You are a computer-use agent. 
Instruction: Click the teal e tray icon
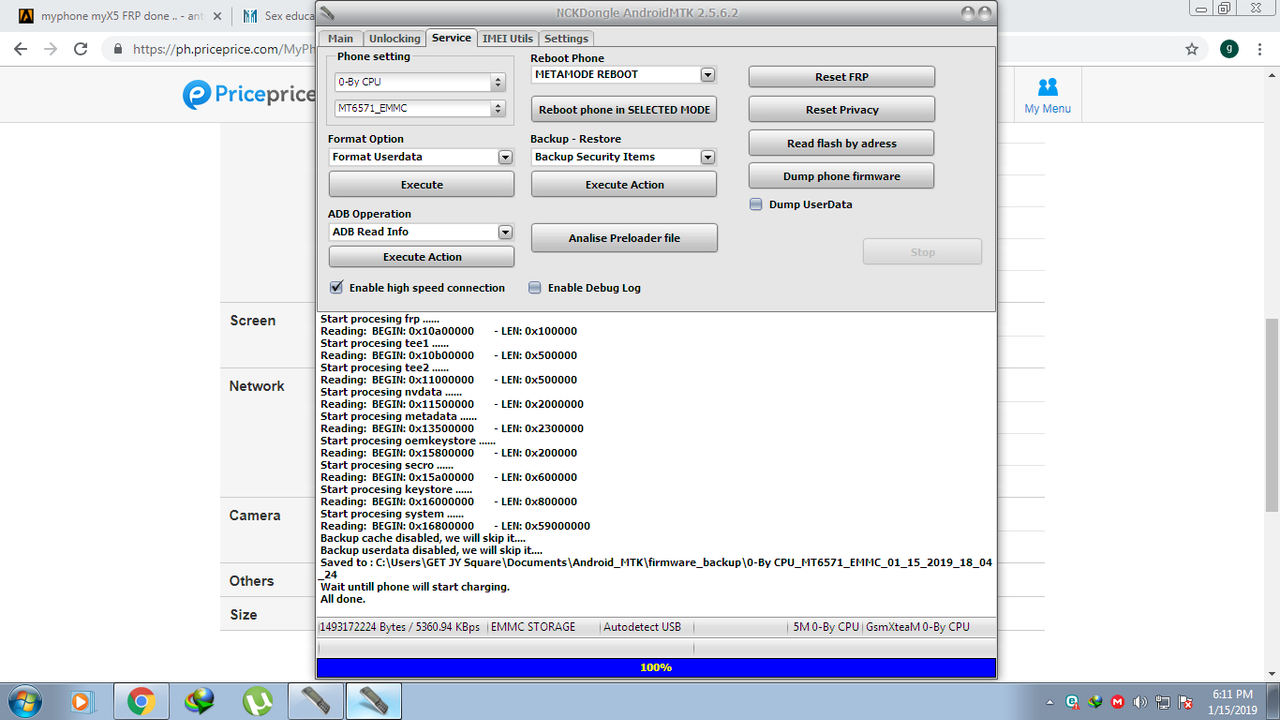pyautogui.click(x=1072, y=702)
